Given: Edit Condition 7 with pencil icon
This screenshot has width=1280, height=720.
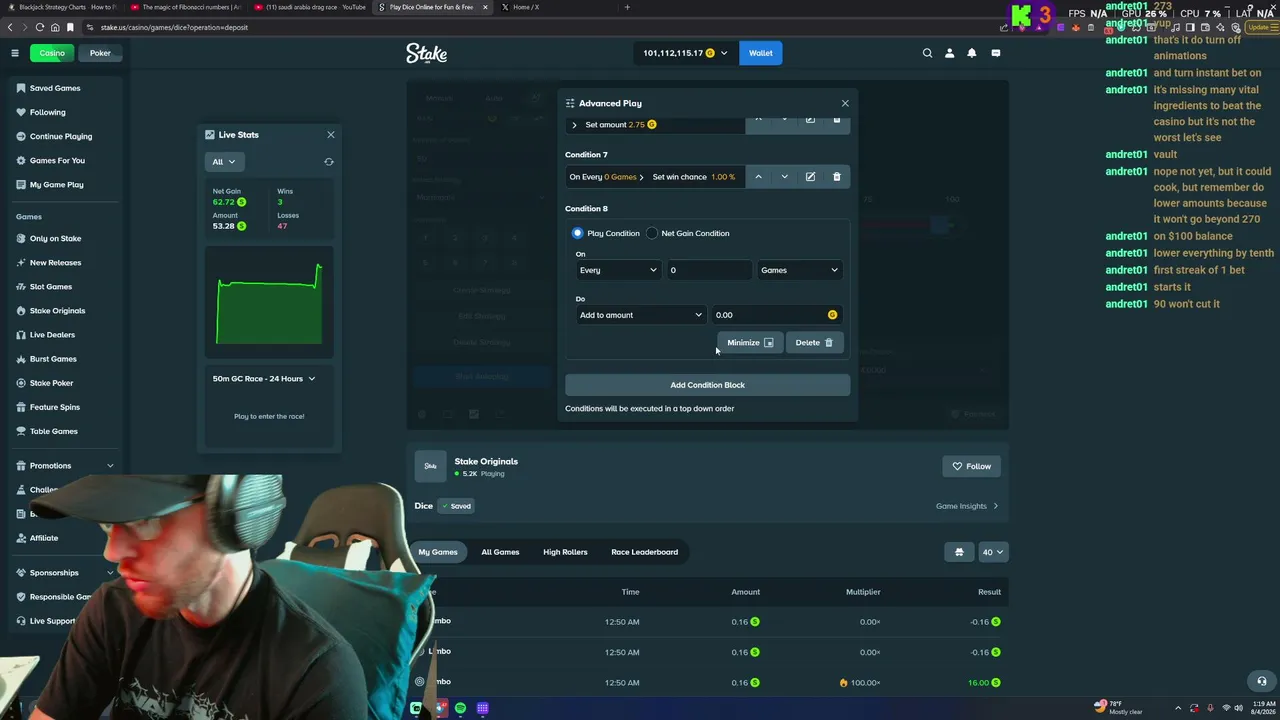Looking at the screenshot, I should click(810, 177).
